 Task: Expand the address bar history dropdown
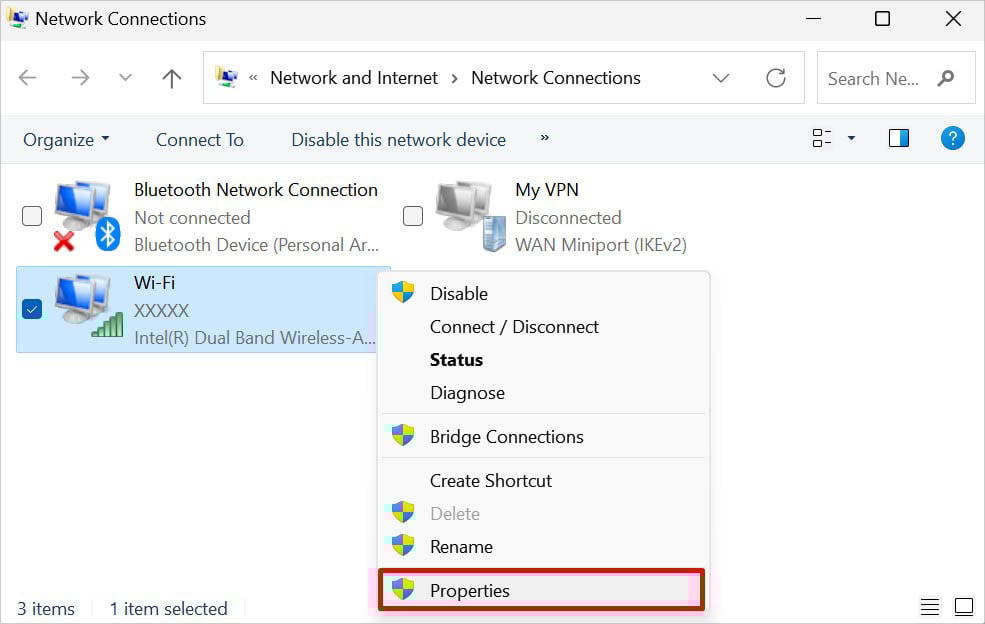click(x=720, y=78)
